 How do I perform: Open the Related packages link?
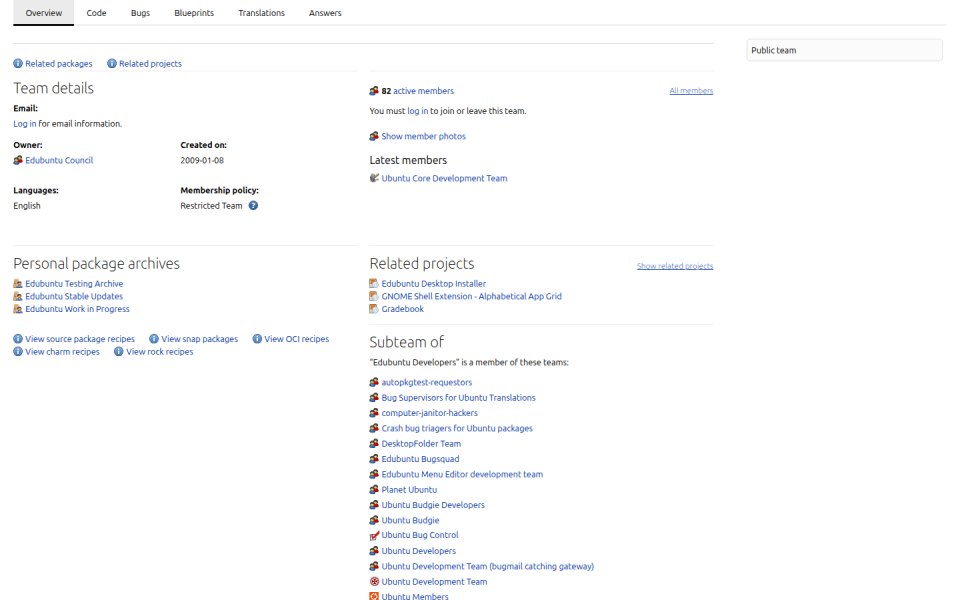[59, 64]
